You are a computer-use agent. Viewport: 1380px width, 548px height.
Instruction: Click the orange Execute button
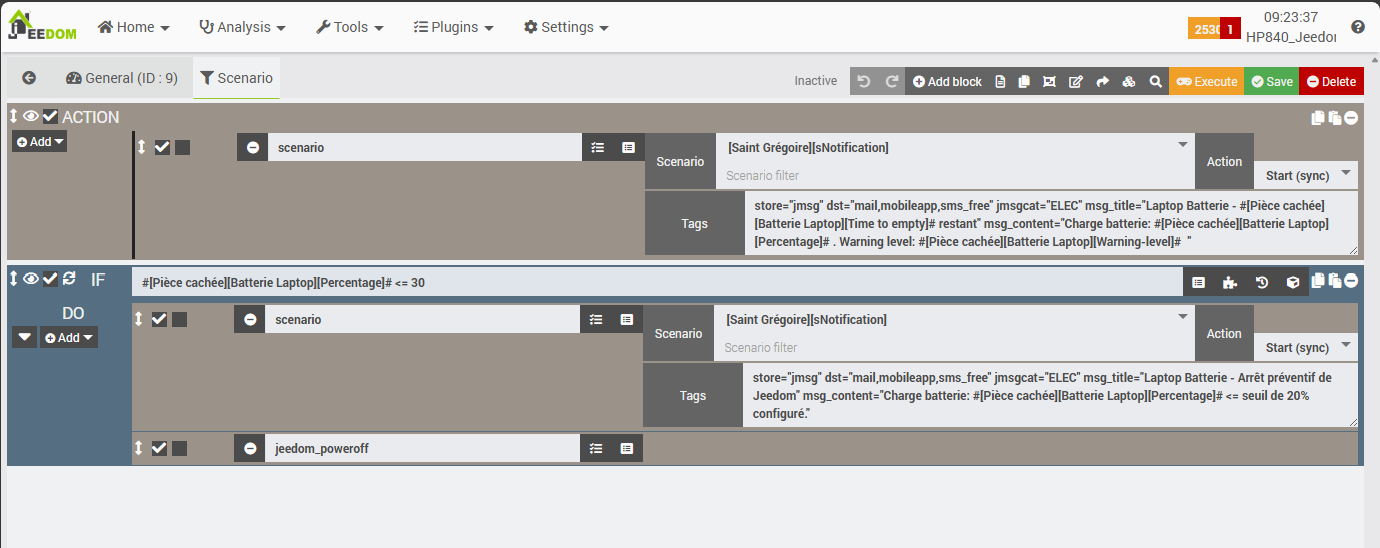click(1206, 82)
